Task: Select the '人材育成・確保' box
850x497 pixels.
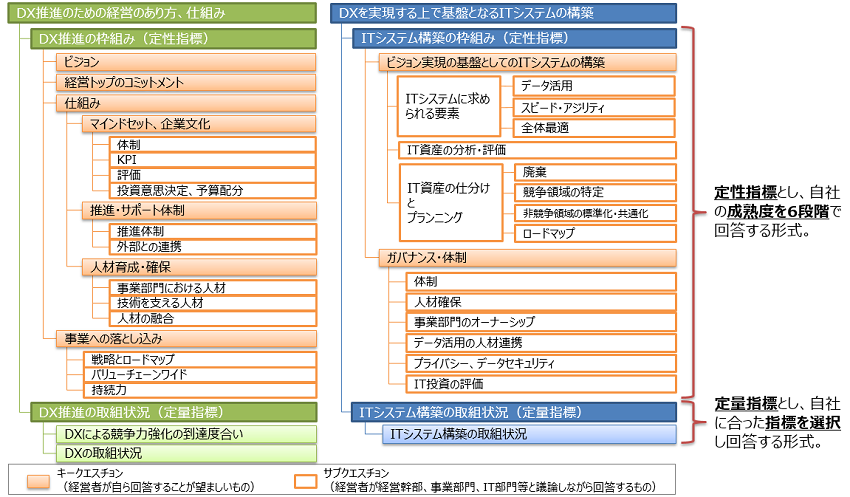Action: pos(199,267)
